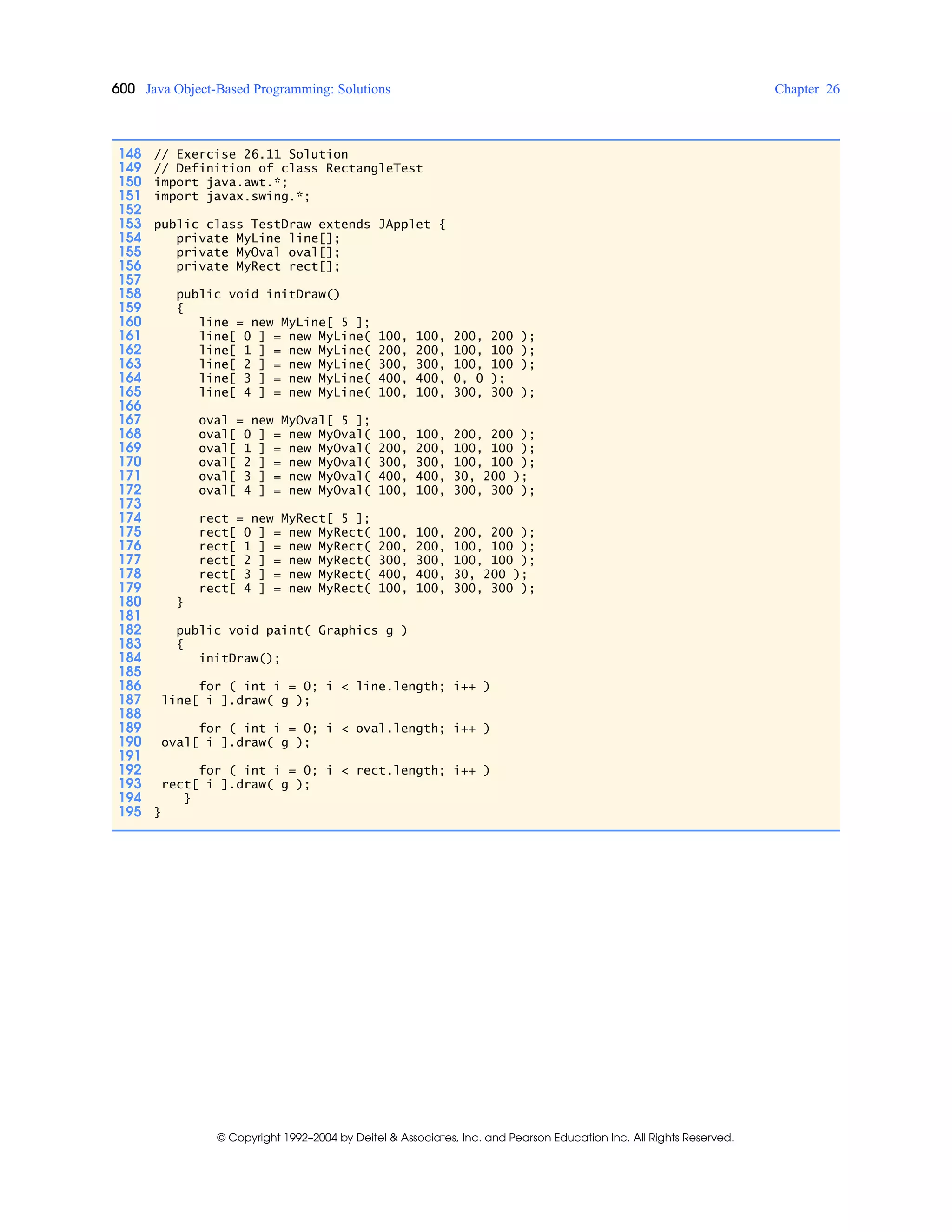The width and height of the screenshot is (952, 1232).
Task: Click line number 148
Action: click(130, 154)
